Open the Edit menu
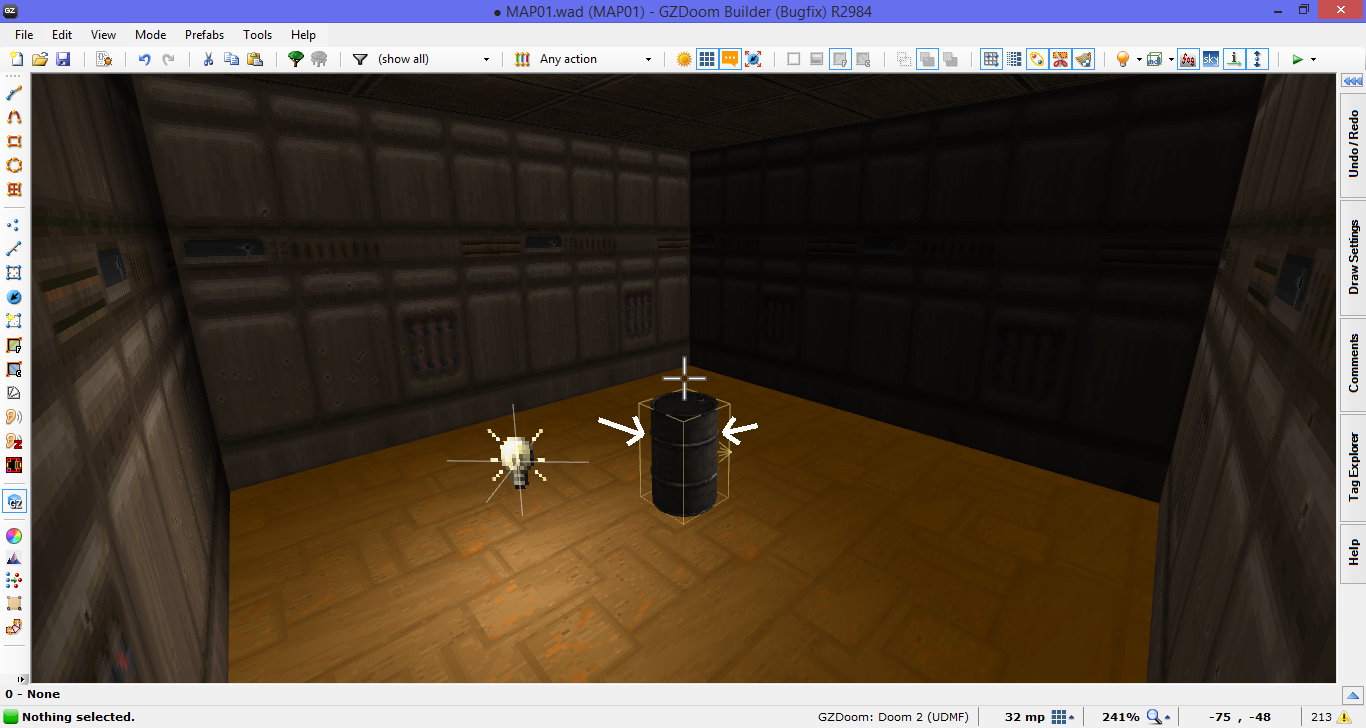This screenshot has height=728, width=1366. coord(62,34)
